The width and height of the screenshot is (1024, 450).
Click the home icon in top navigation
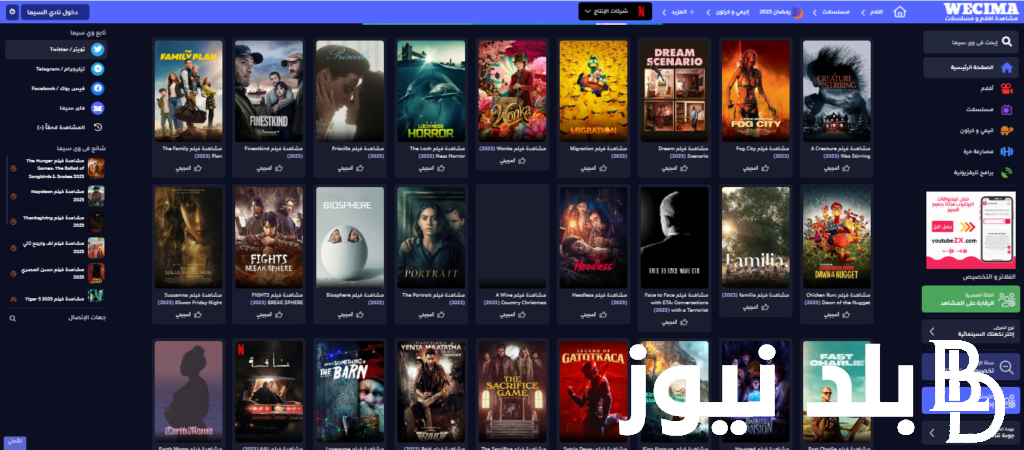click(x=900, y=12)
